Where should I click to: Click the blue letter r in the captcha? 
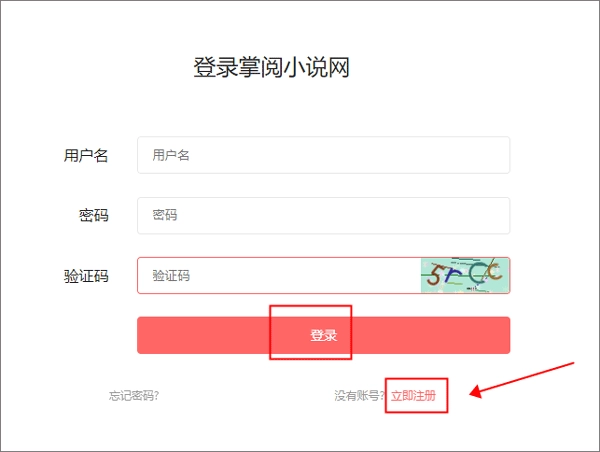coord(453,272)
